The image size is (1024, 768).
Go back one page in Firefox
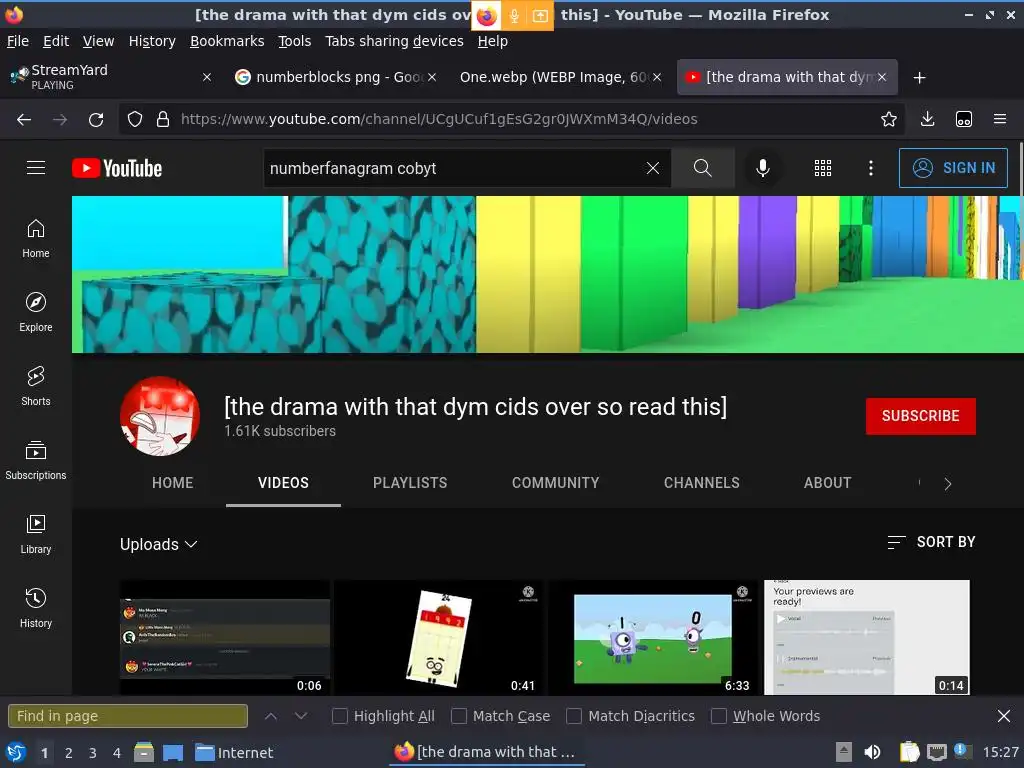pos(24,120)
